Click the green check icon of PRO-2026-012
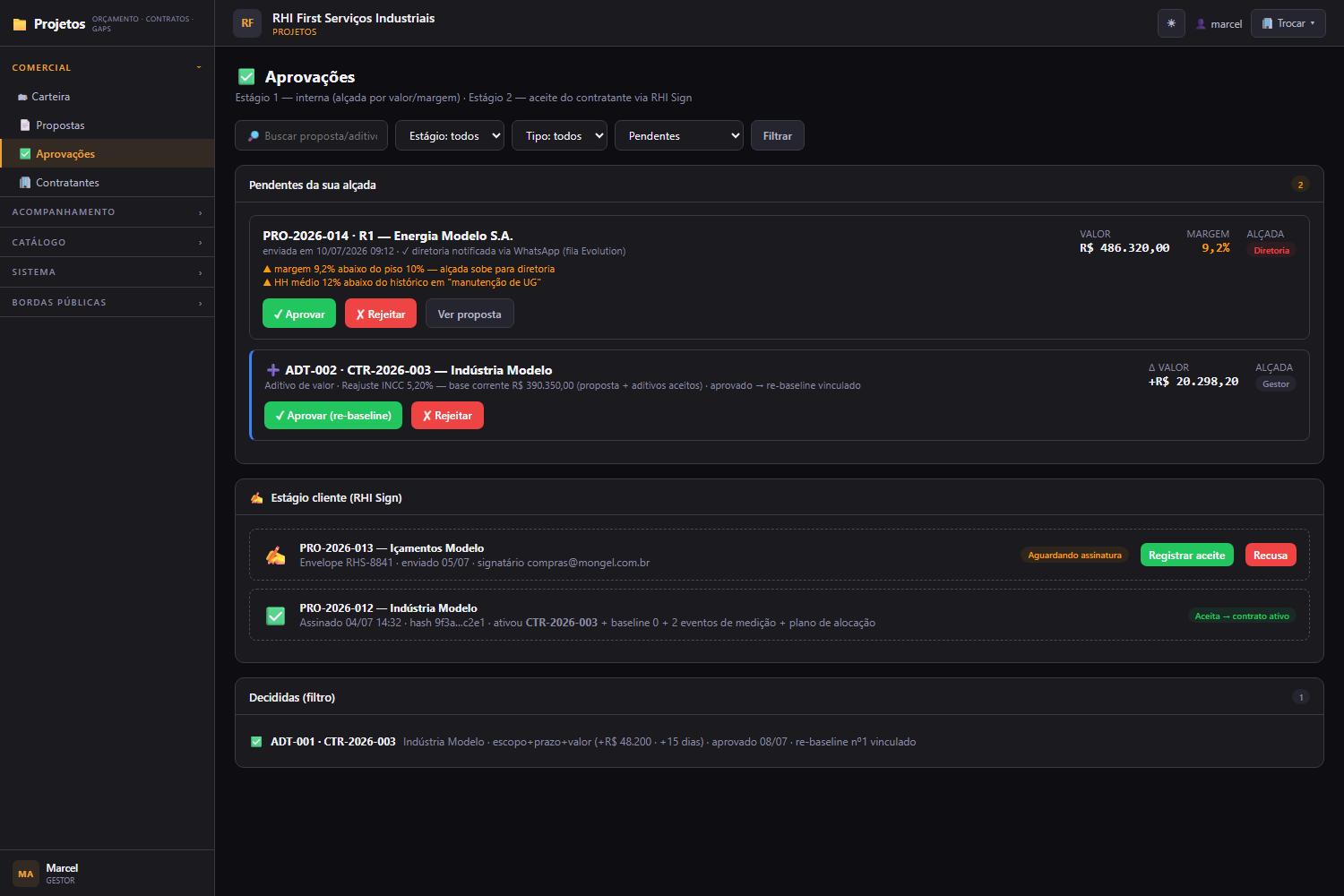The height and width of the screenshot is (896, 1344). click(276, 616)
